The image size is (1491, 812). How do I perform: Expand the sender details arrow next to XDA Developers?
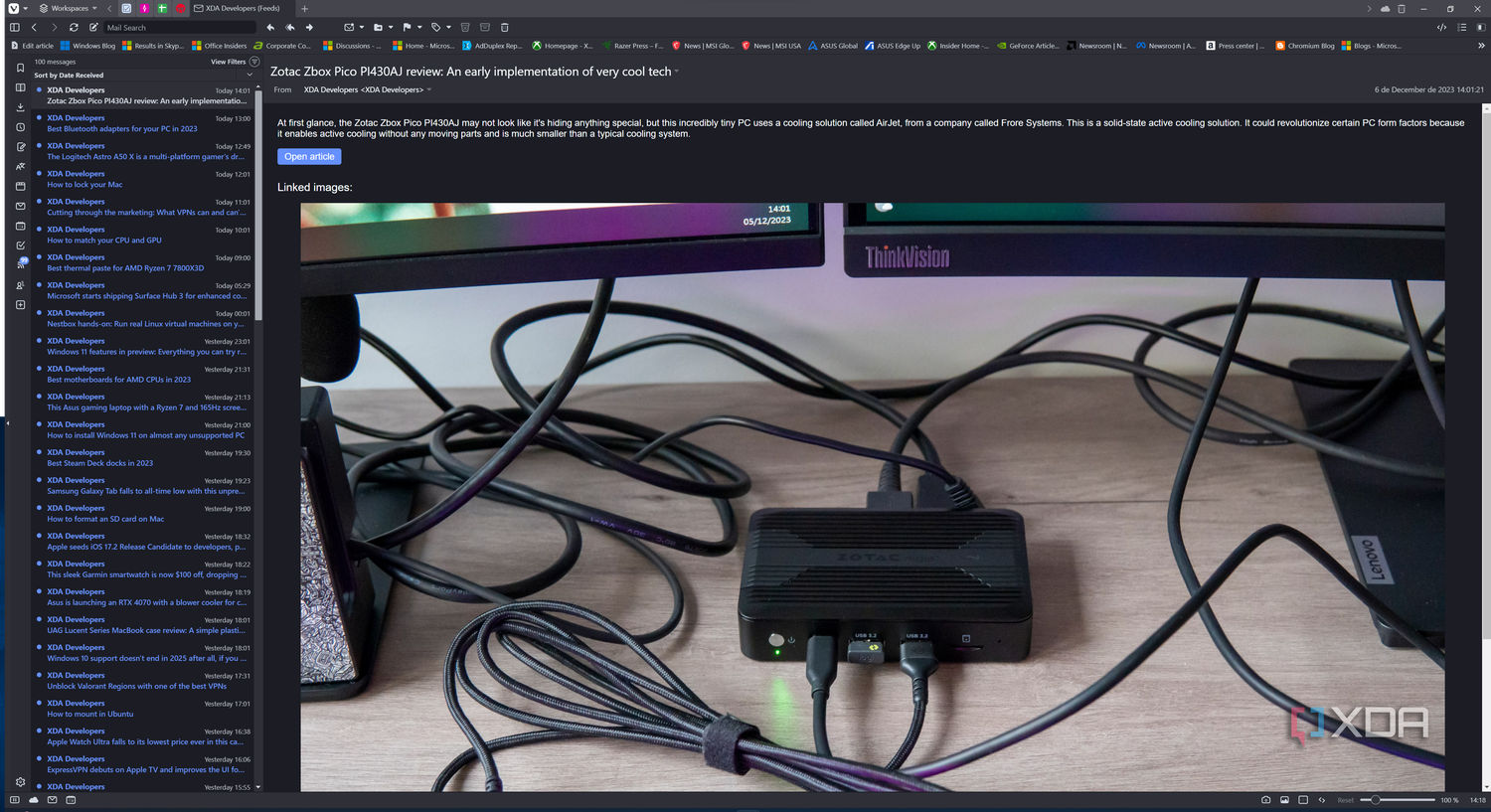point(429,90)
